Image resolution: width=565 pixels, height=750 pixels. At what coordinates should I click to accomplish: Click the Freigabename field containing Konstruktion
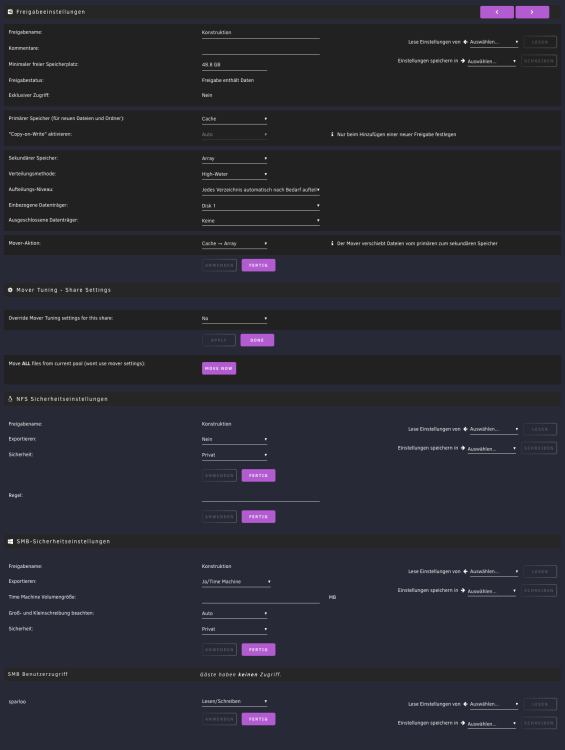[260, 33]
